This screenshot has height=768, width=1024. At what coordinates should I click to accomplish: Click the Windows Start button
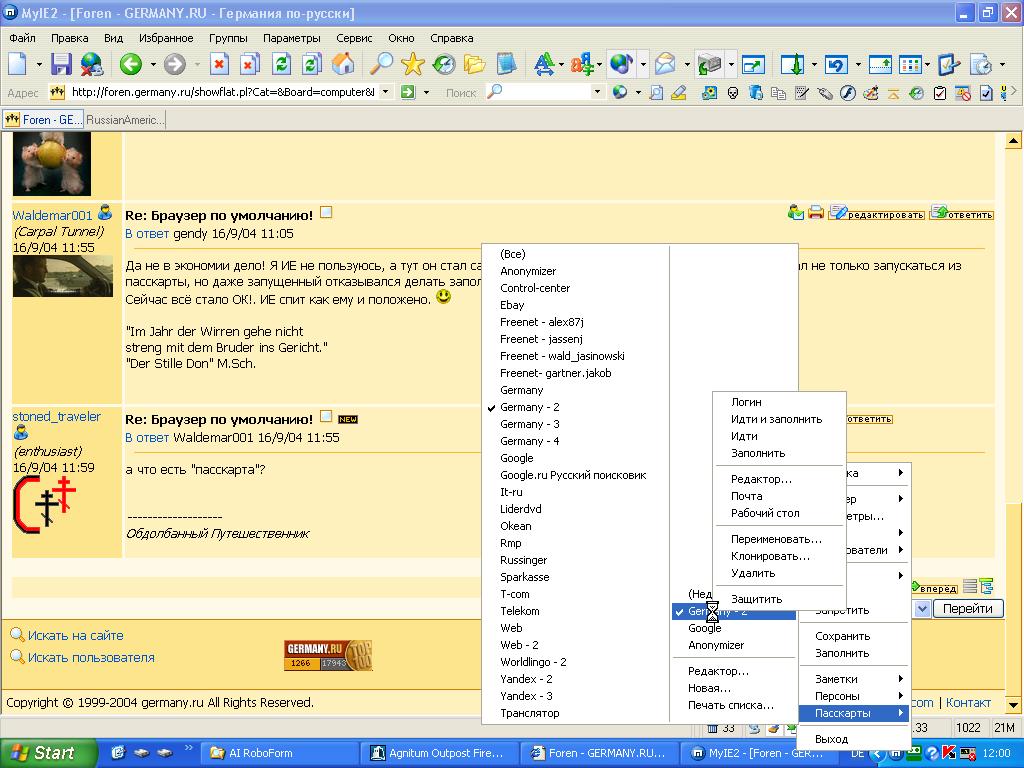pyautogui.click(x=47, y=753)
